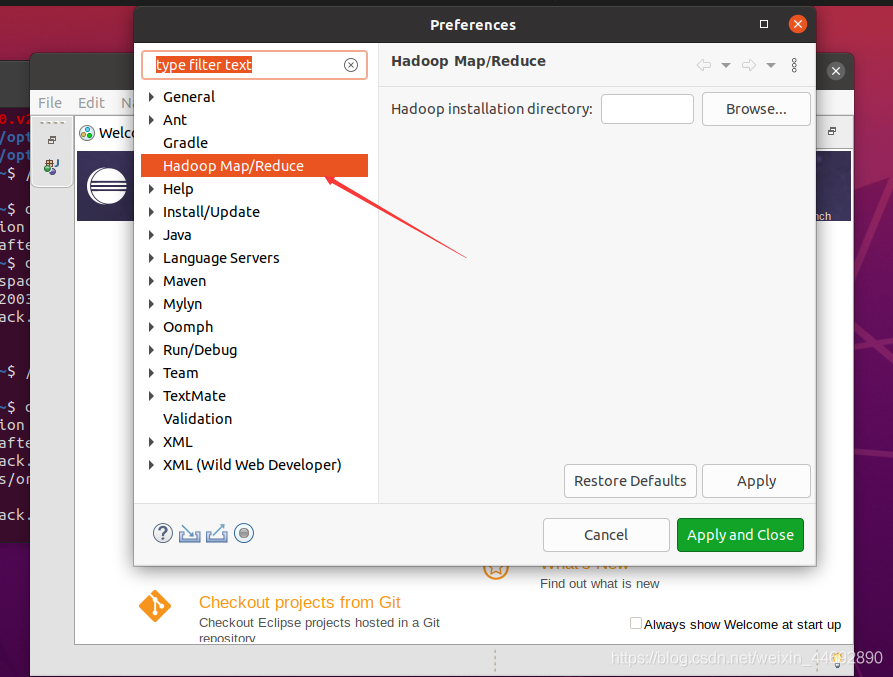Click the restore icon at Eclipse right edge
This screenshot has width=893, height=677.
point(832,131)
